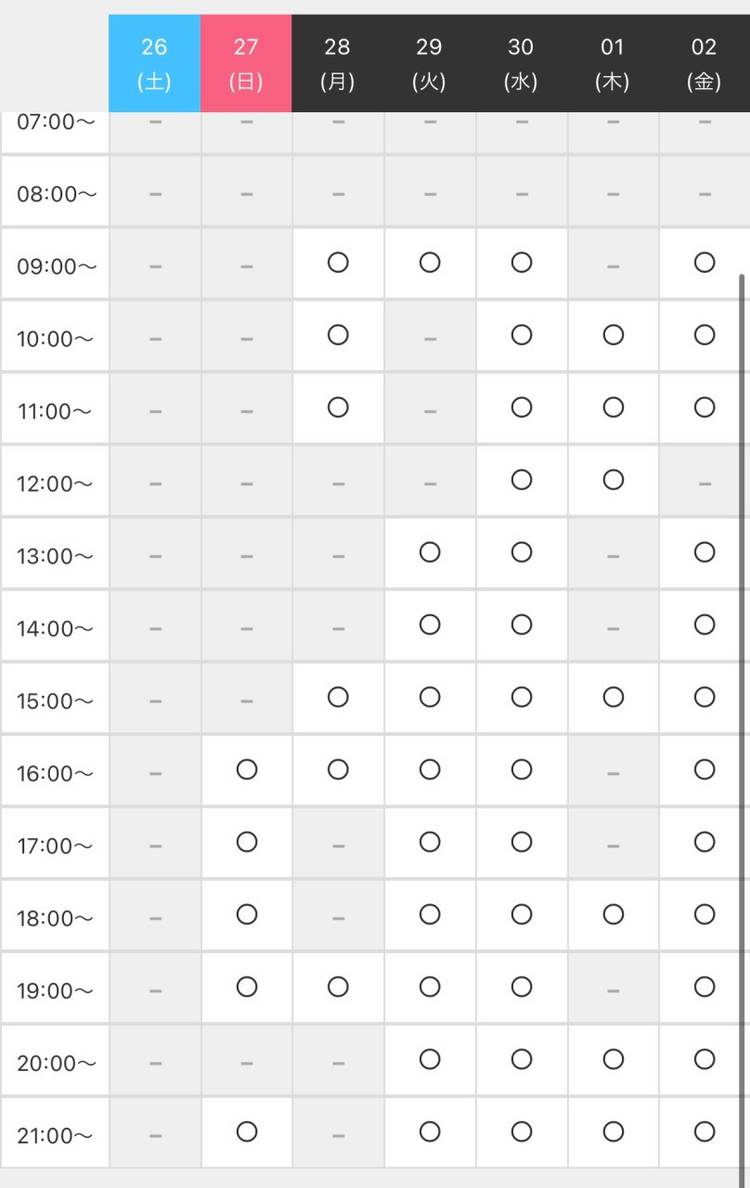Screen dimensions: 750x1188
Task: Tap the Friday 02 date header
Action: 704,63
